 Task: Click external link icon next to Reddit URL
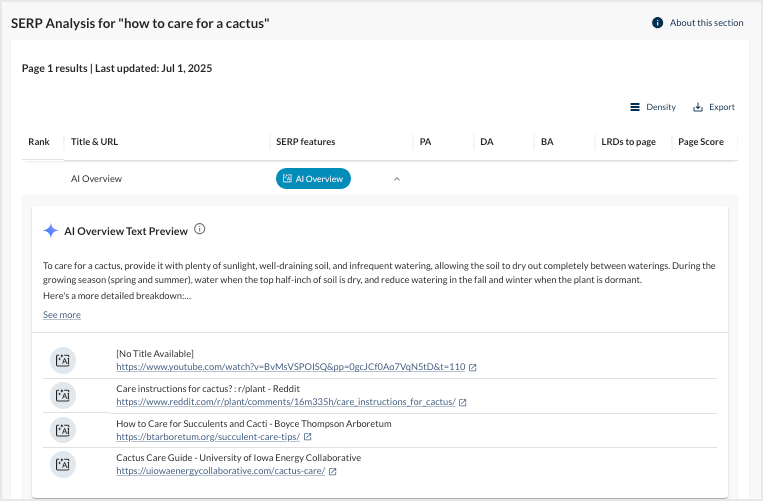point(463,402)
